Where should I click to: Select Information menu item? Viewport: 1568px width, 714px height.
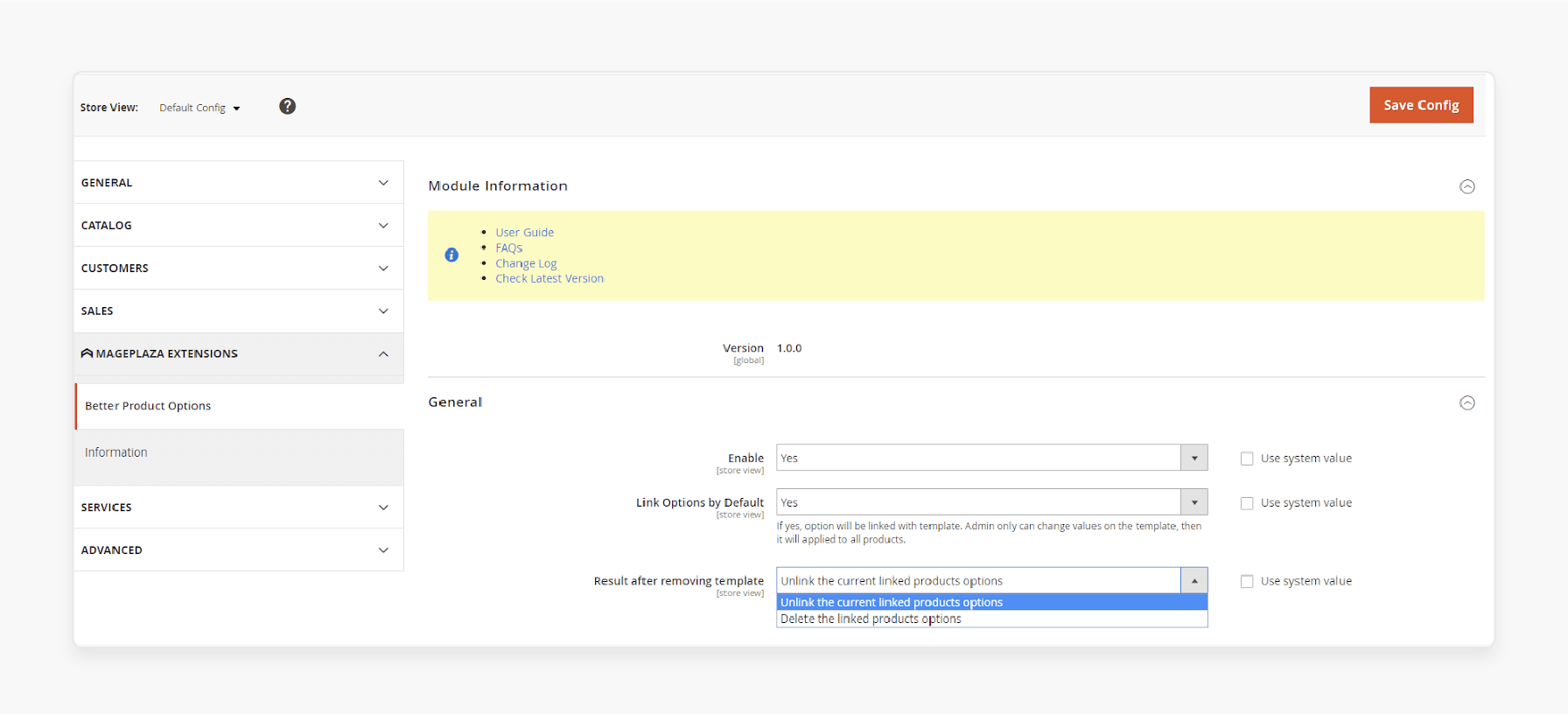click(239, 452)
